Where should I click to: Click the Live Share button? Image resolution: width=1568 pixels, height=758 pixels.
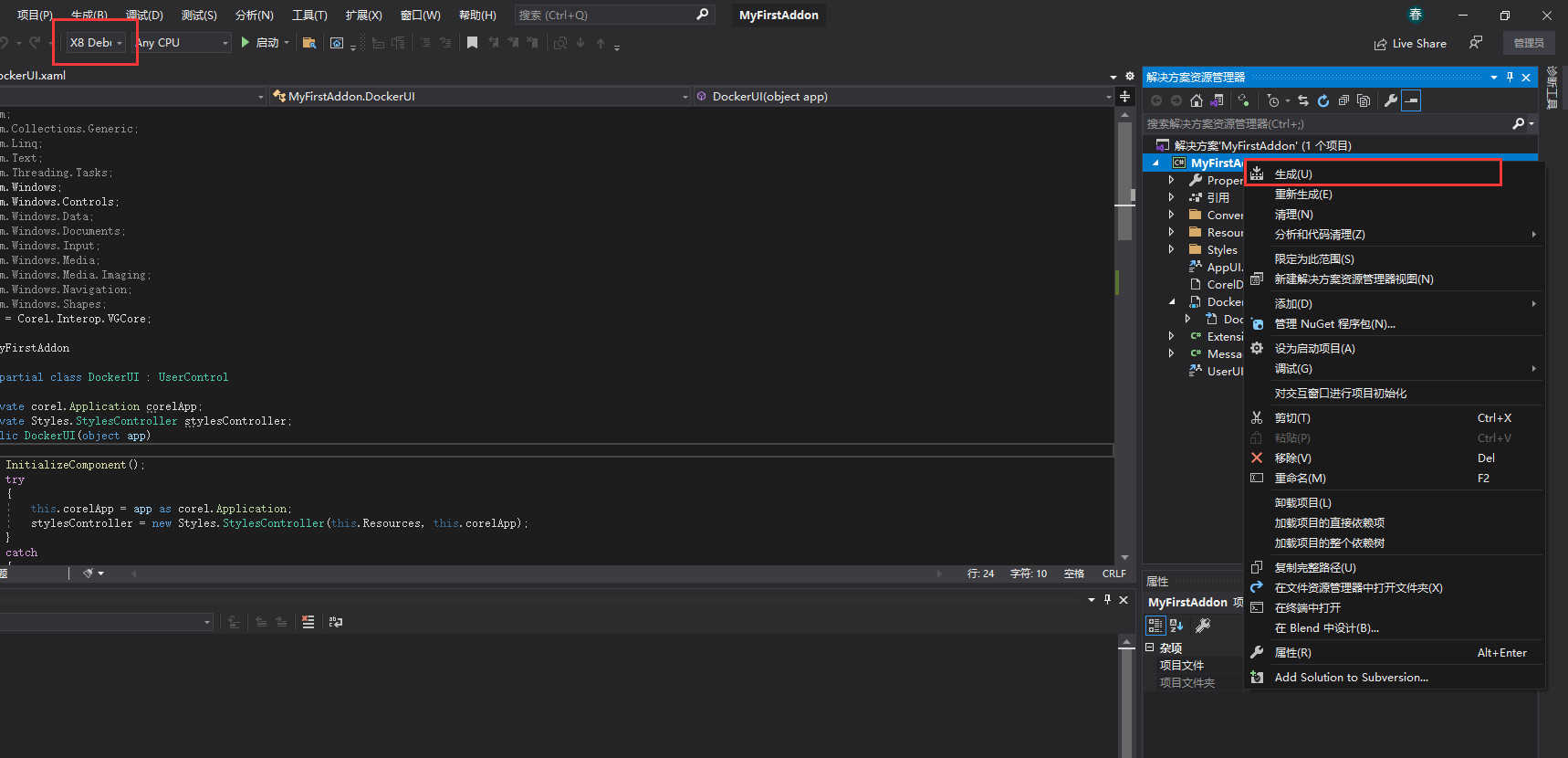1410,44
